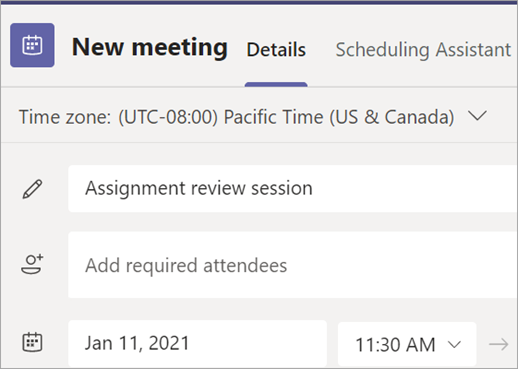Open the chevron beside 11:30 AM
The image size is (518, 369).
pos(454,344)
